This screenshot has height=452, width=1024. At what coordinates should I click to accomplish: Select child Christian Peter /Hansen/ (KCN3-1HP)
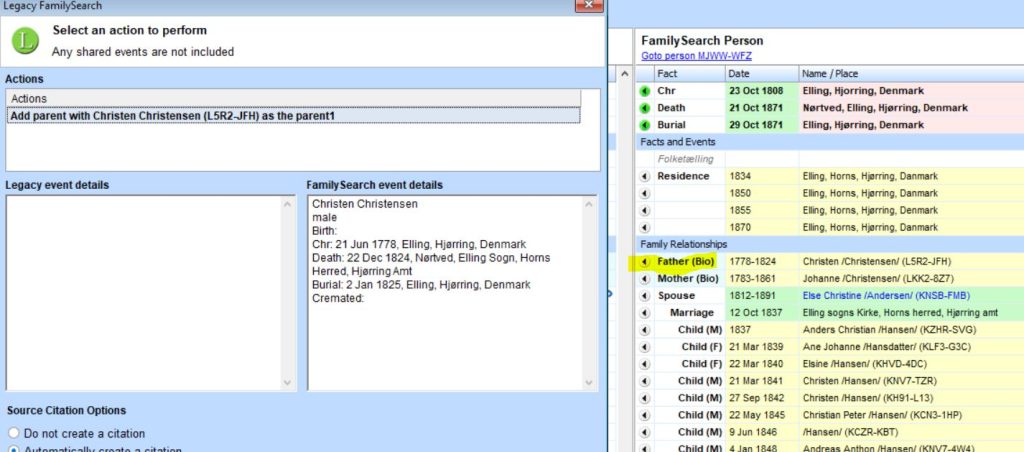[x=882, y=415]
